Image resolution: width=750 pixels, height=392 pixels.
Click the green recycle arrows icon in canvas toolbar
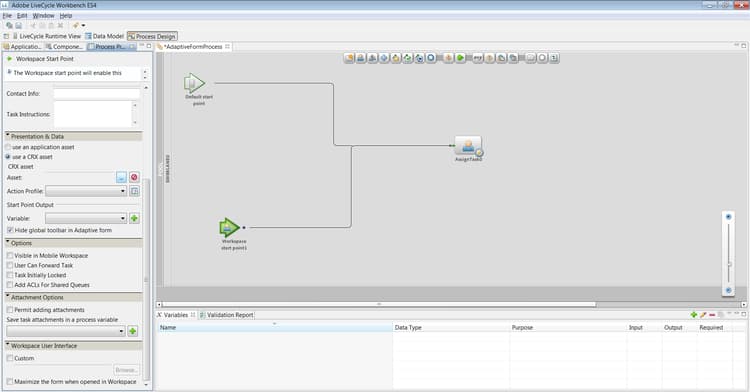408,58
